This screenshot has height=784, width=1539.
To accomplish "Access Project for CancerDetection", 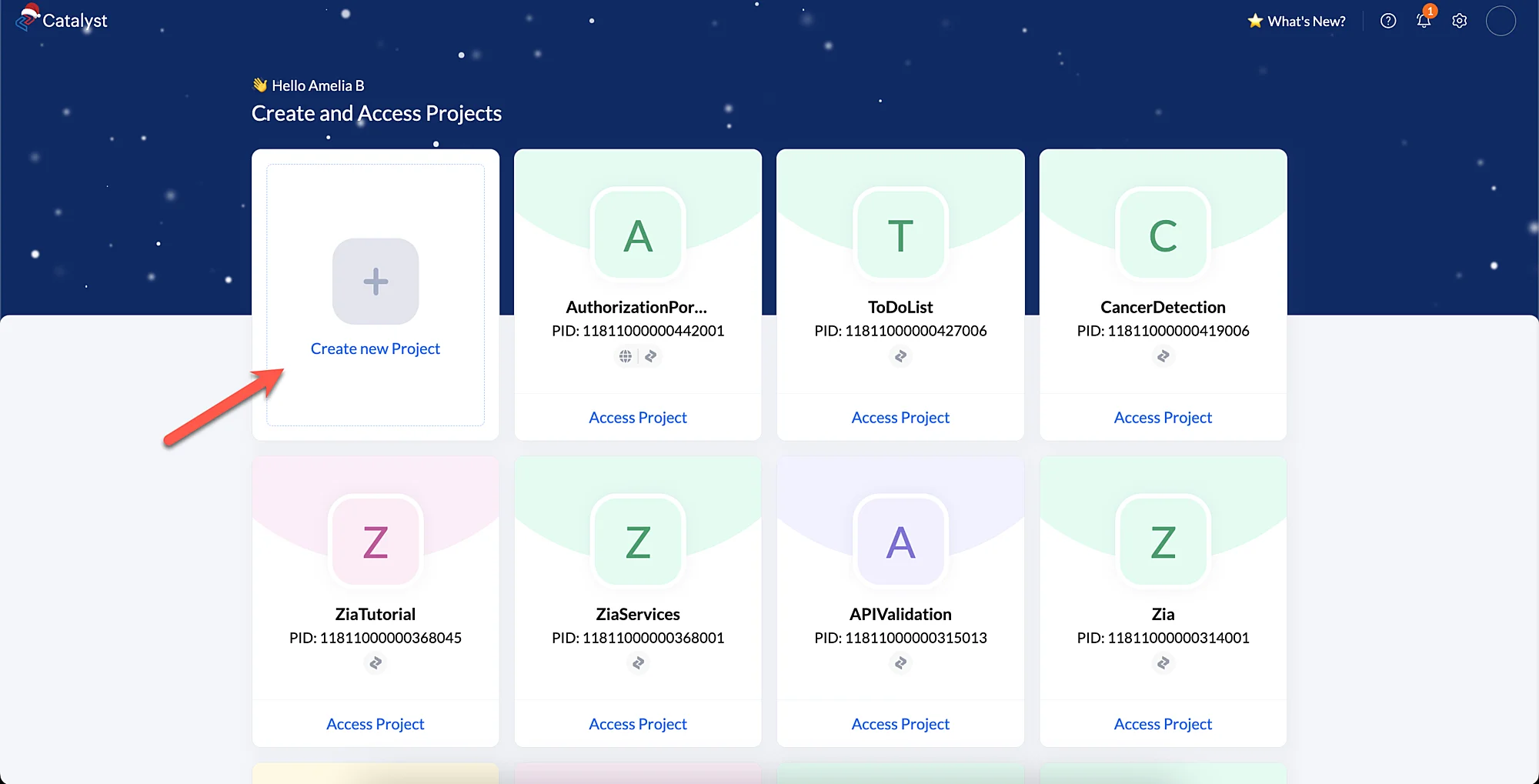I will [1163, 417].
